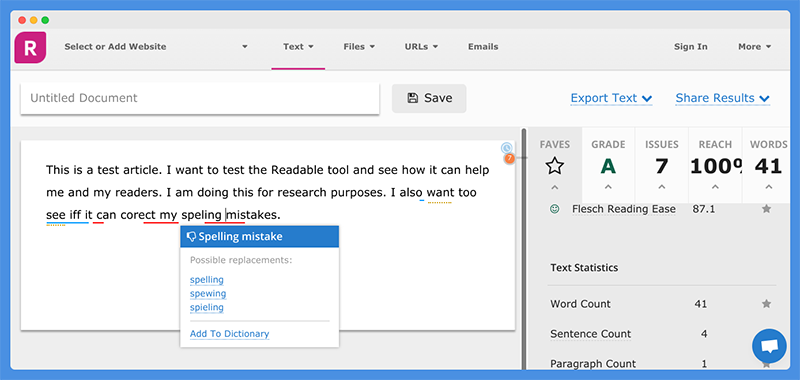Expand the ISSUES column chevron

pos(662,187)
